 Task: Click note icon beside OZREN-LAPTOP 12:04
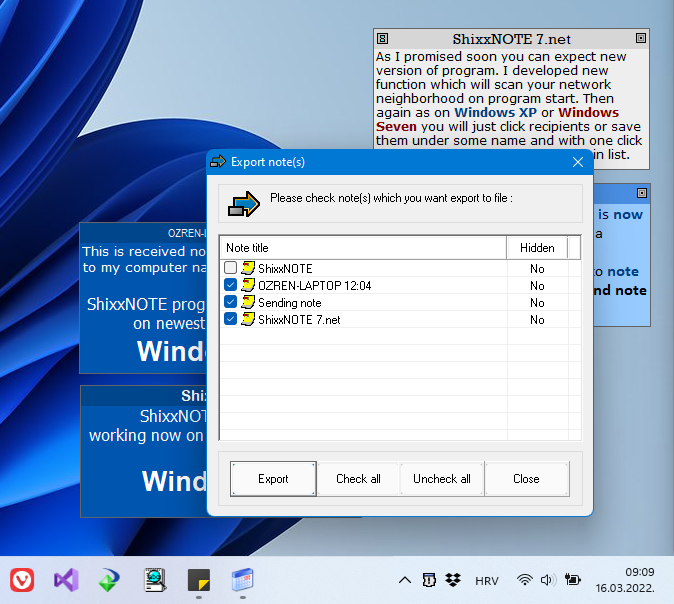tap(248, 285)
